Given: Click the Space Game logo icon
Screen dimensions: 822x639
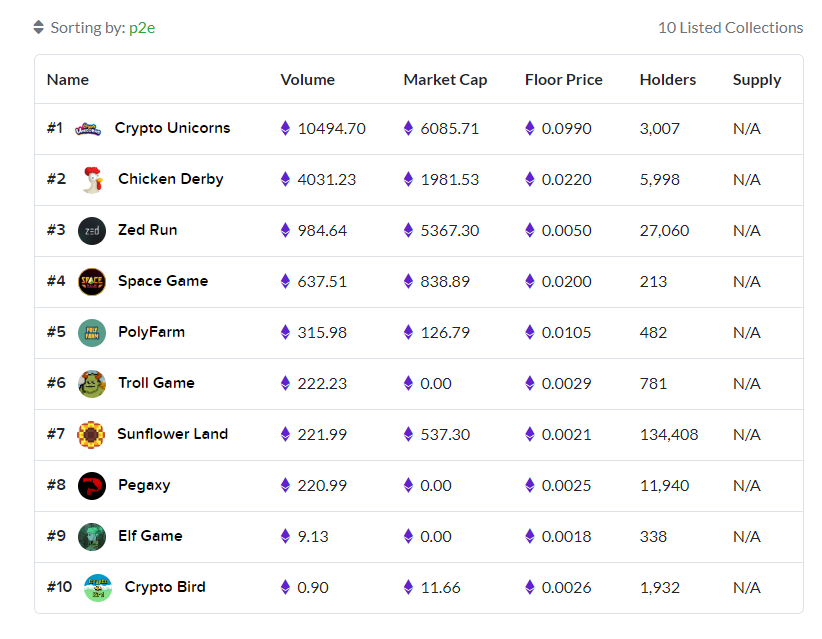Looking at the screenshot, I should 92,281.
